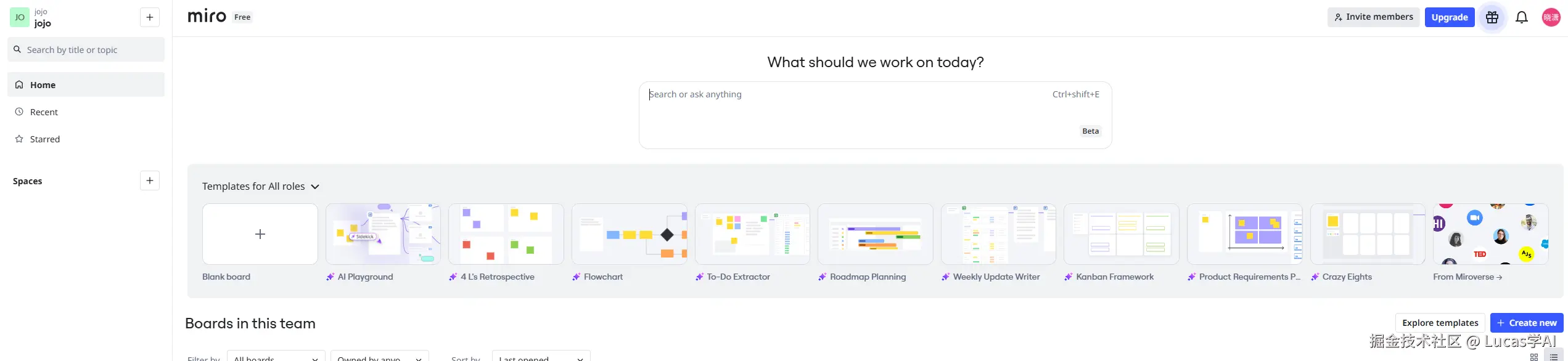Select the Flowchart template thumbnail

(x=629, y=234)
